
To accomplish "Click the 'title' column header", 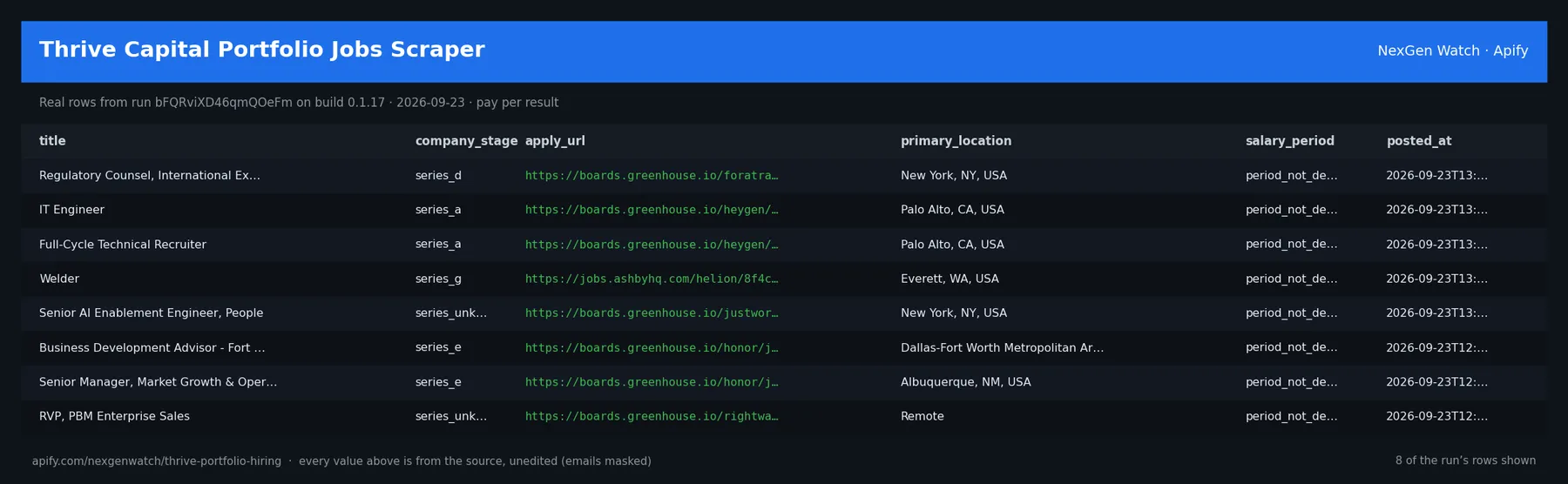I will coord(52,141).
